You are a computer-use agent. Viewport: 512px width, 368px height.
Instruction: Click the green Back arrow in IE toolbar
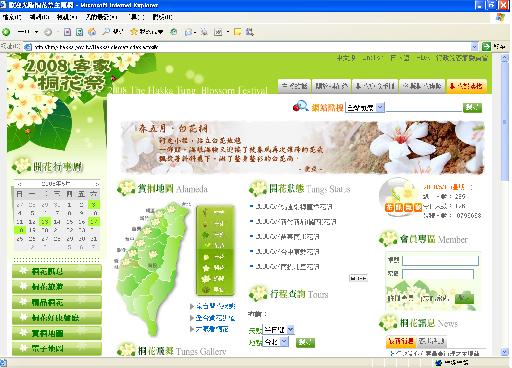(x=6, y=32)
